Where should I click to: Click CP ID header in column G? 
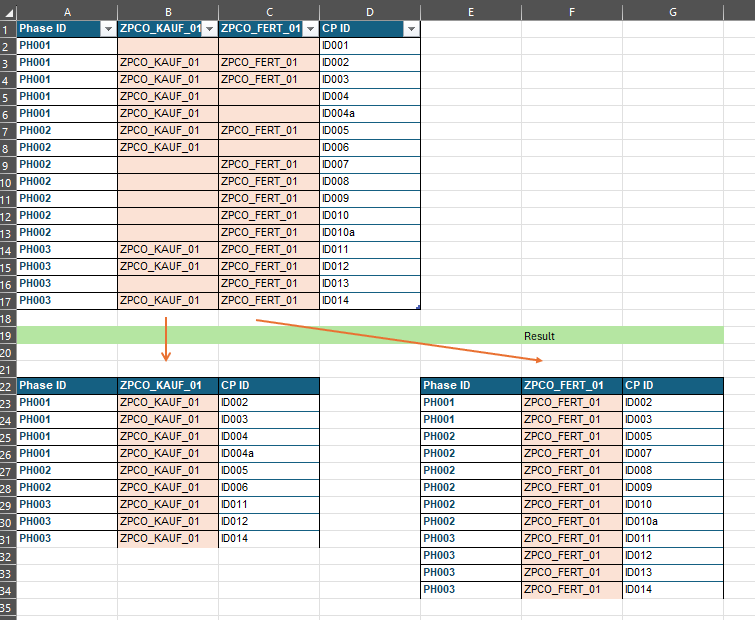tap(673, 386)
